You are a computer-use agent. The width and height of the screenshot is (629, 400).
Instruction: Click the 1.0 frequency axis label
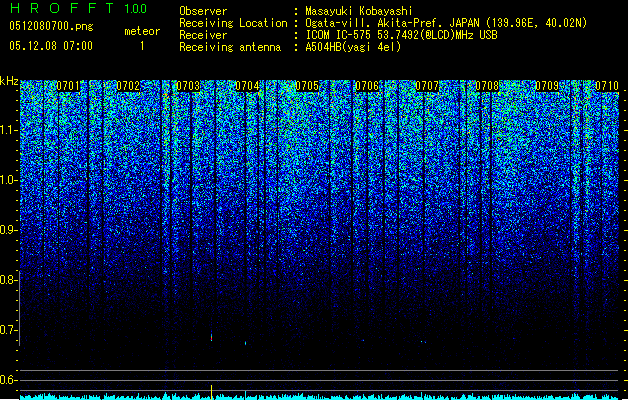click(x=8, y=180)
